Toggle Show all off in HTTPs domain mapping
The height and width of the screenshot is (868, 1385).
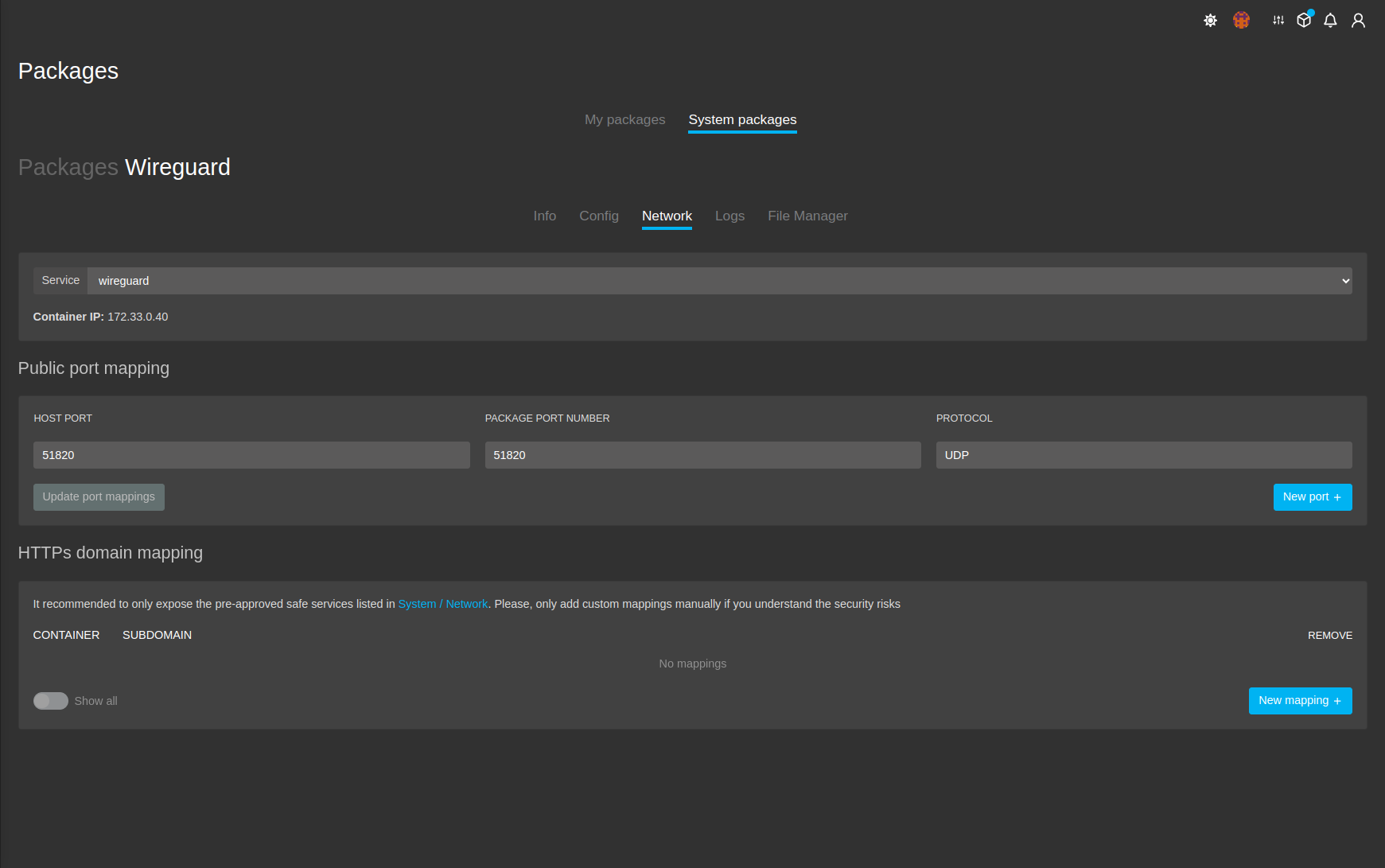click(50, 701)
